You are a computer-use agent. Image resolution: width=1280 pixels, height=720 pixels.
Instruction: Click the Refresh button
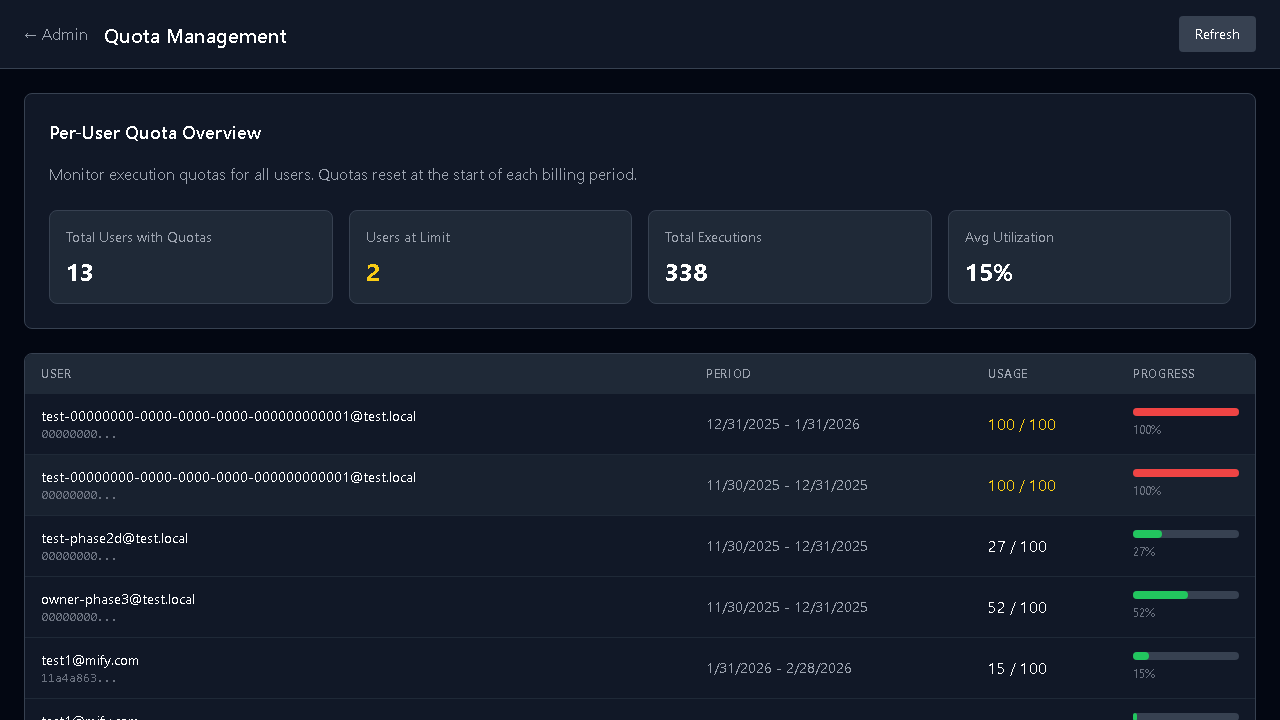click(1216, 34)
